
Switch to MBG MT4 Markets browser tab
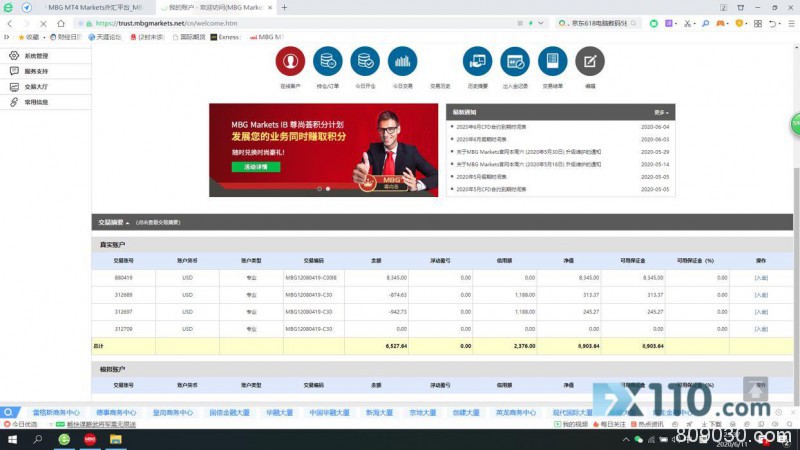coord(95,8)
